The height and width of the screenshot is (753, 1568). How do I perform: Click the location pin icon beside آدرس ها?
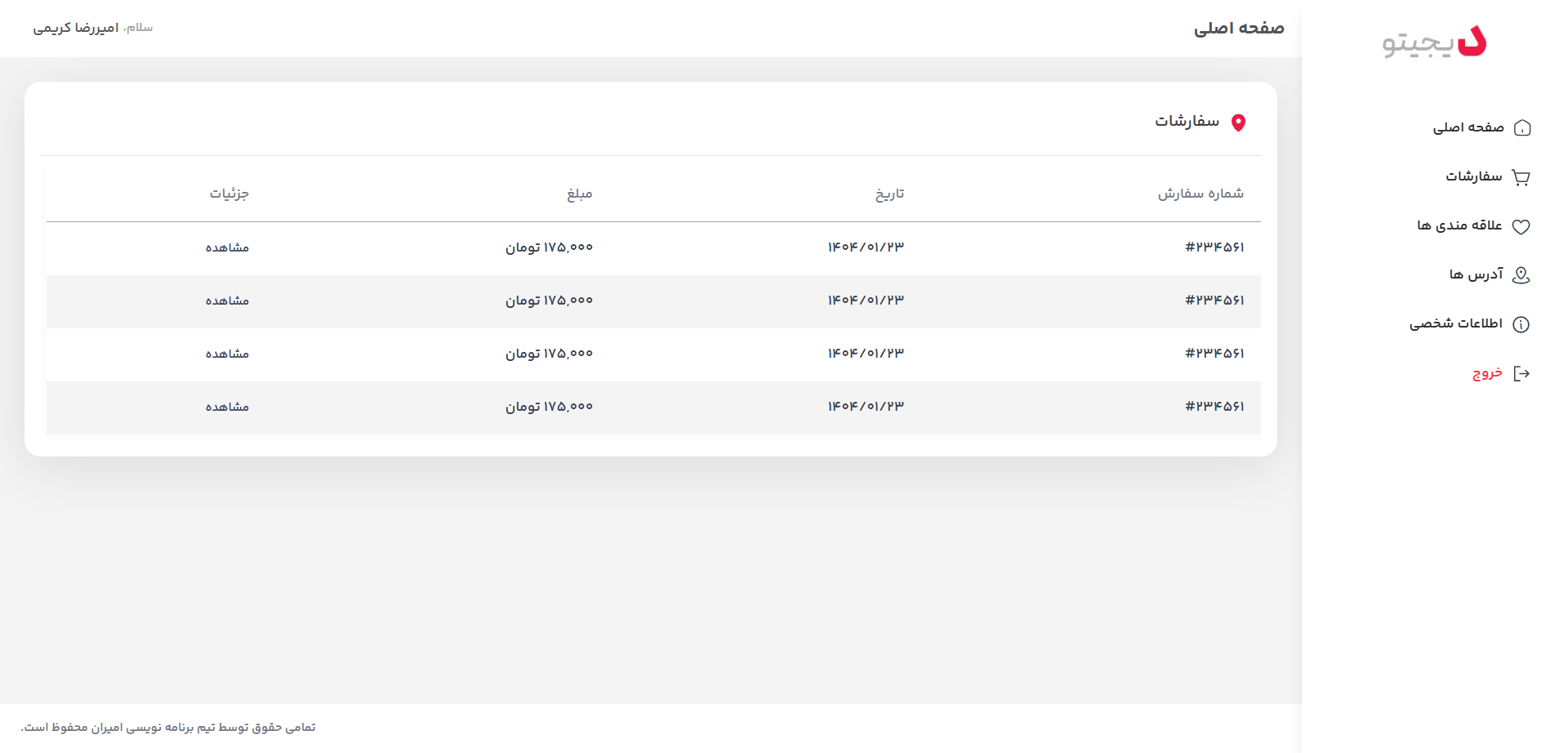[1521, 275]
